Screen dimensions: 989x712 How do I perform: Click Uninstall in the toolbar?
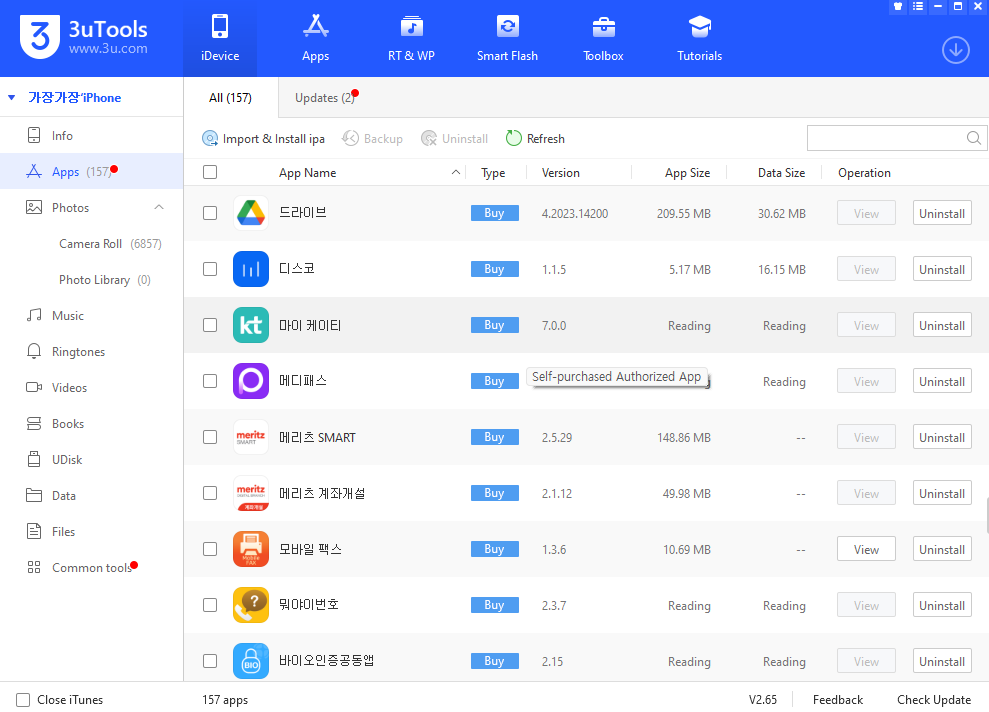[x=455, y=138]
